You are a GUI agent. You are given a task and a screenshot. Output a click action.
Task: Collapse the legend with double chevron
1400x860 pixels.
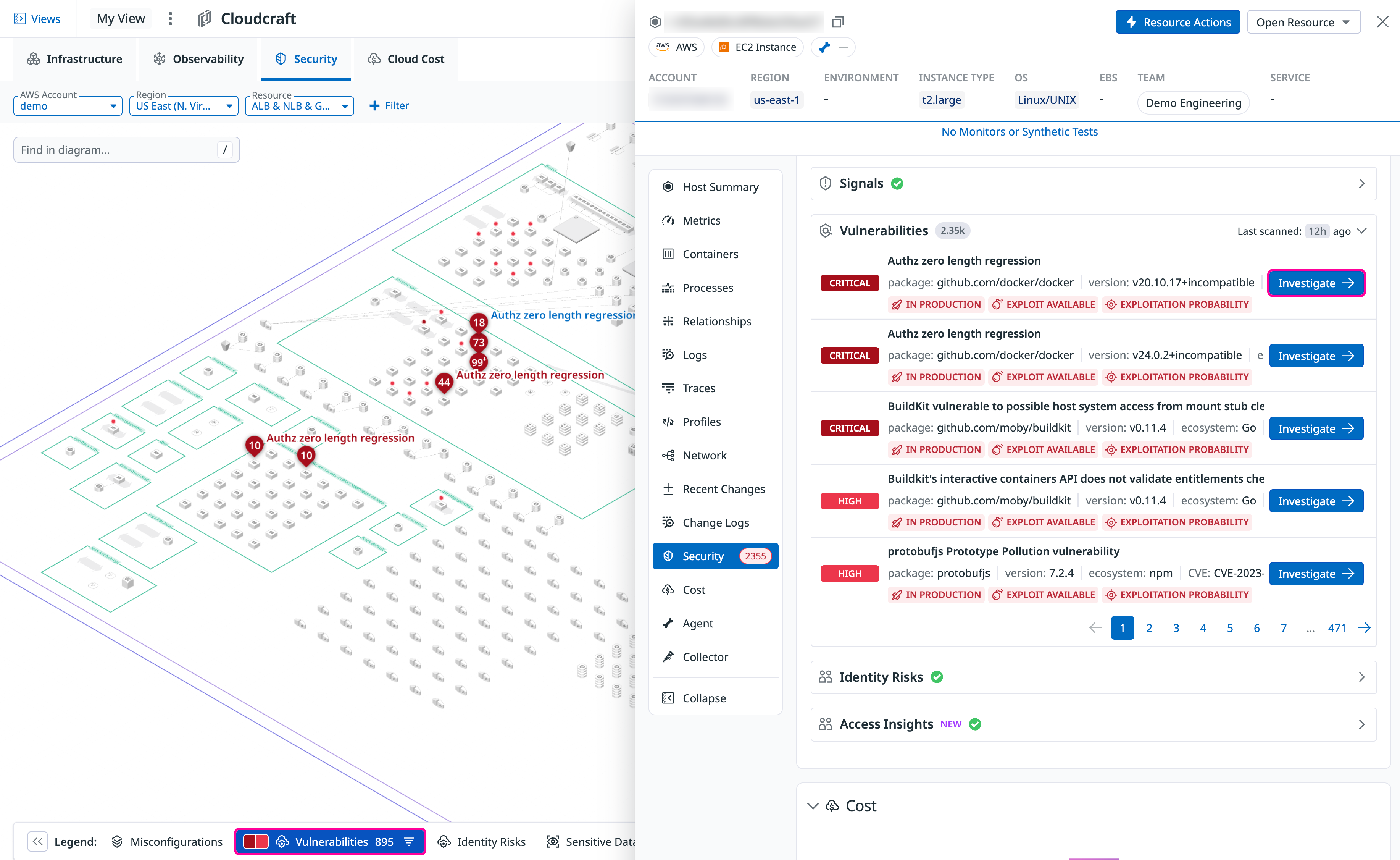[x=38, y=841]
